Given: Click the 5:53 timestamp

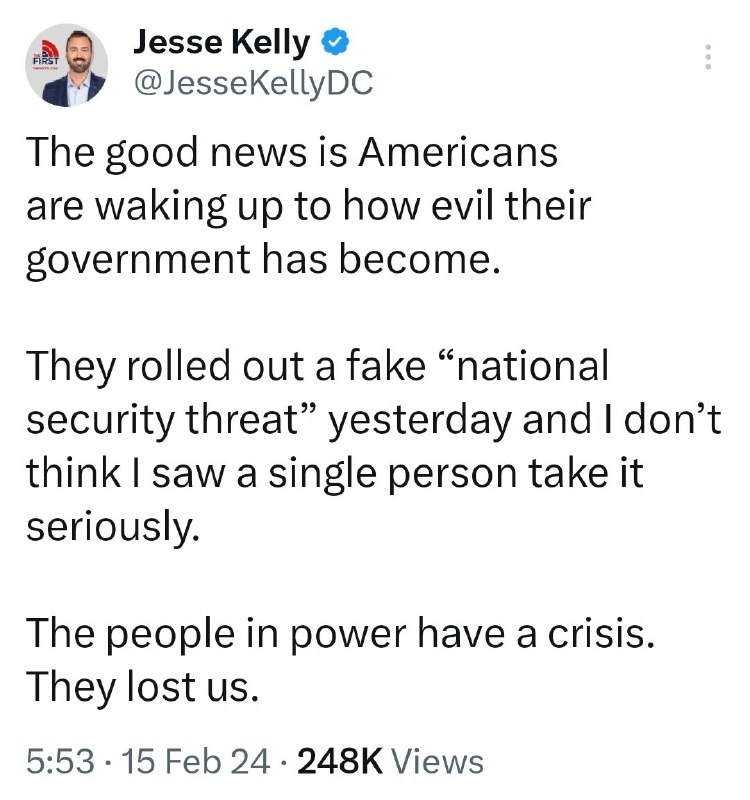Looking at the screenshot, I should (60, 761).
